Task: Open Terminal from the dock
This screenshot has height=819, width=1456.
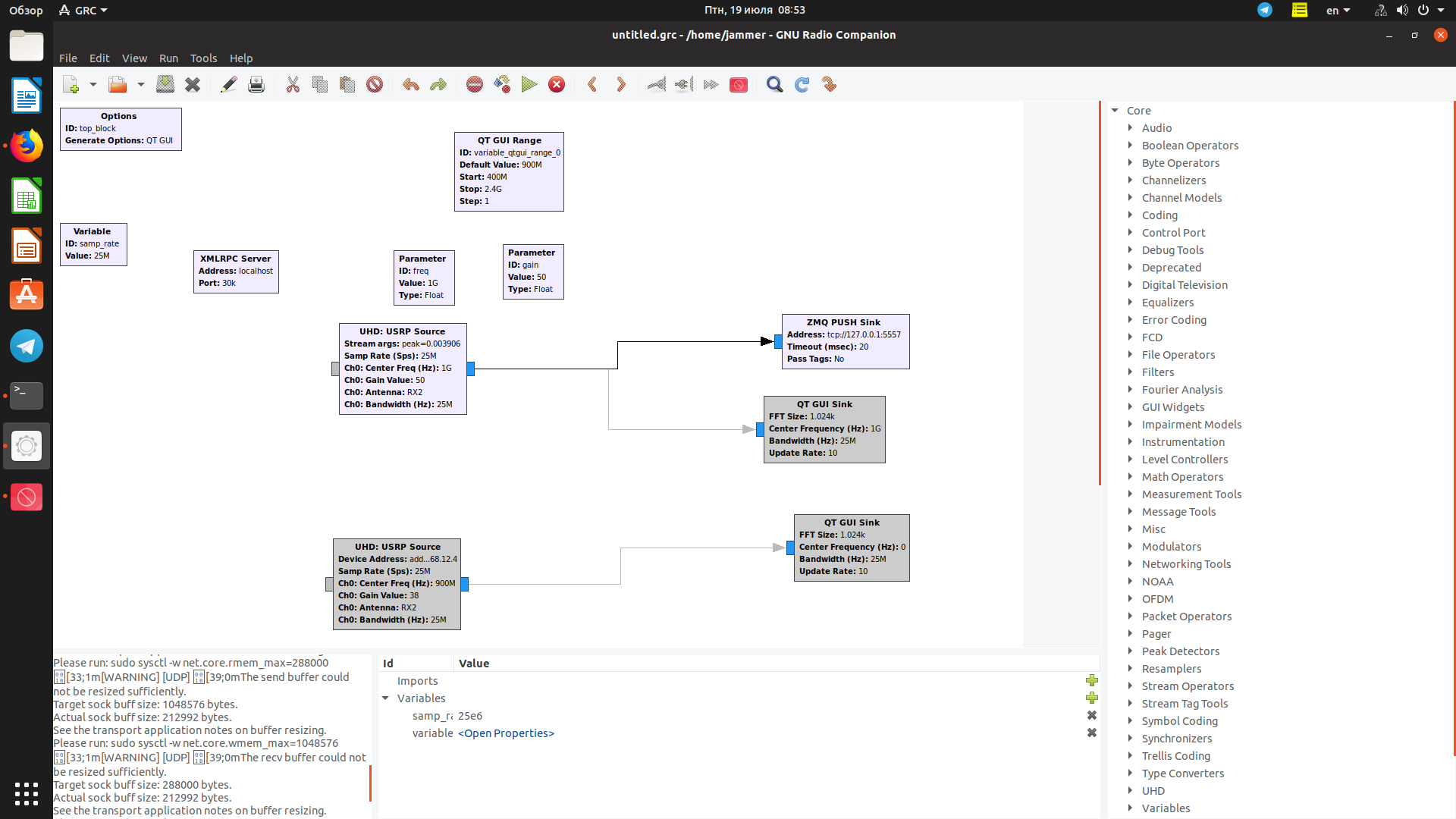Action: click(27, 395)
